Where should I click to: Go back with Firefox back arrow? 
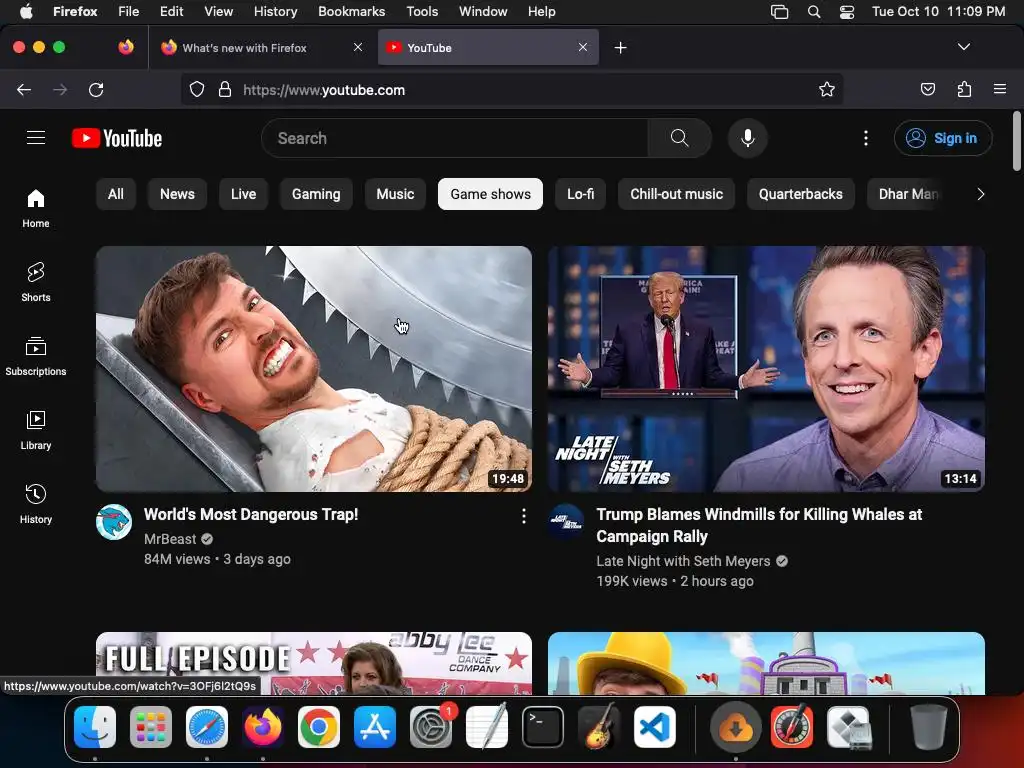click(x=24, y=89)
